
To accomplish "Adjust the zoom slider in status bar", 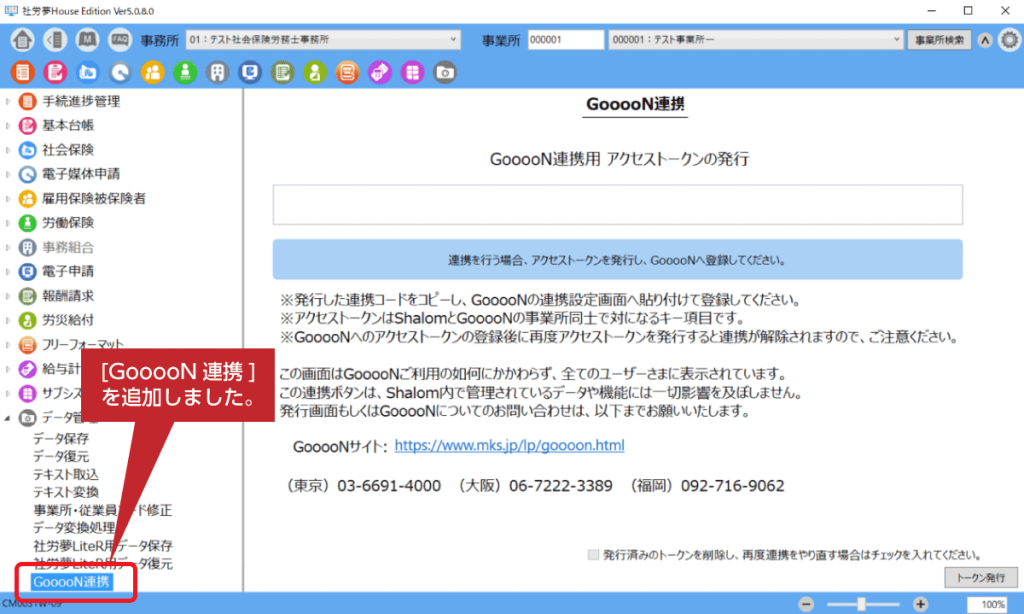I will (862, 604).
